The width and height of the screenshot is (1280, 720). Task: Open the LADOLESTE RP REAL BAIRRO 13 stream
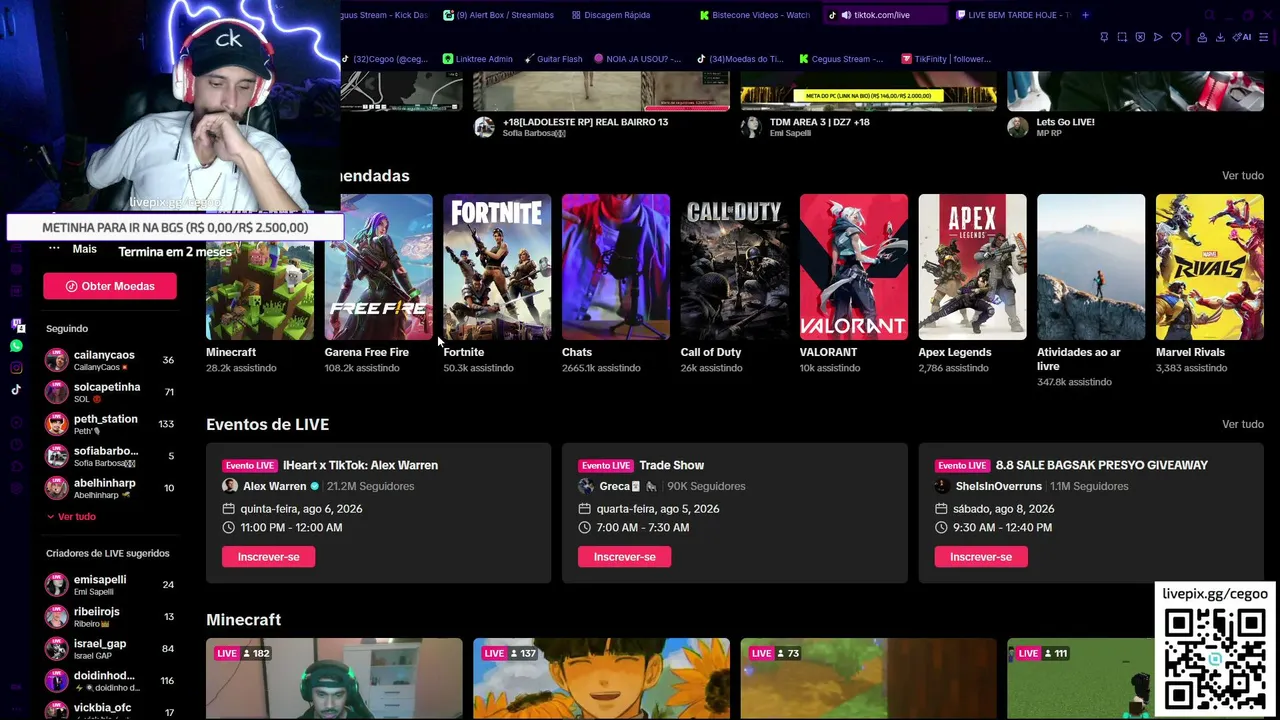coord(585,122)
